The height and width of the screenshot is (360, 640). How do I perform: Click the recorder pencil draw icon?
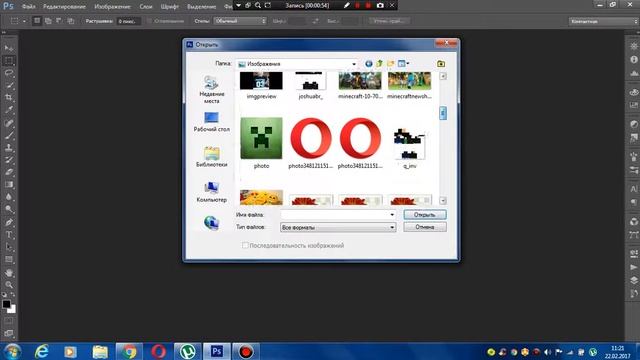point(347,5)
